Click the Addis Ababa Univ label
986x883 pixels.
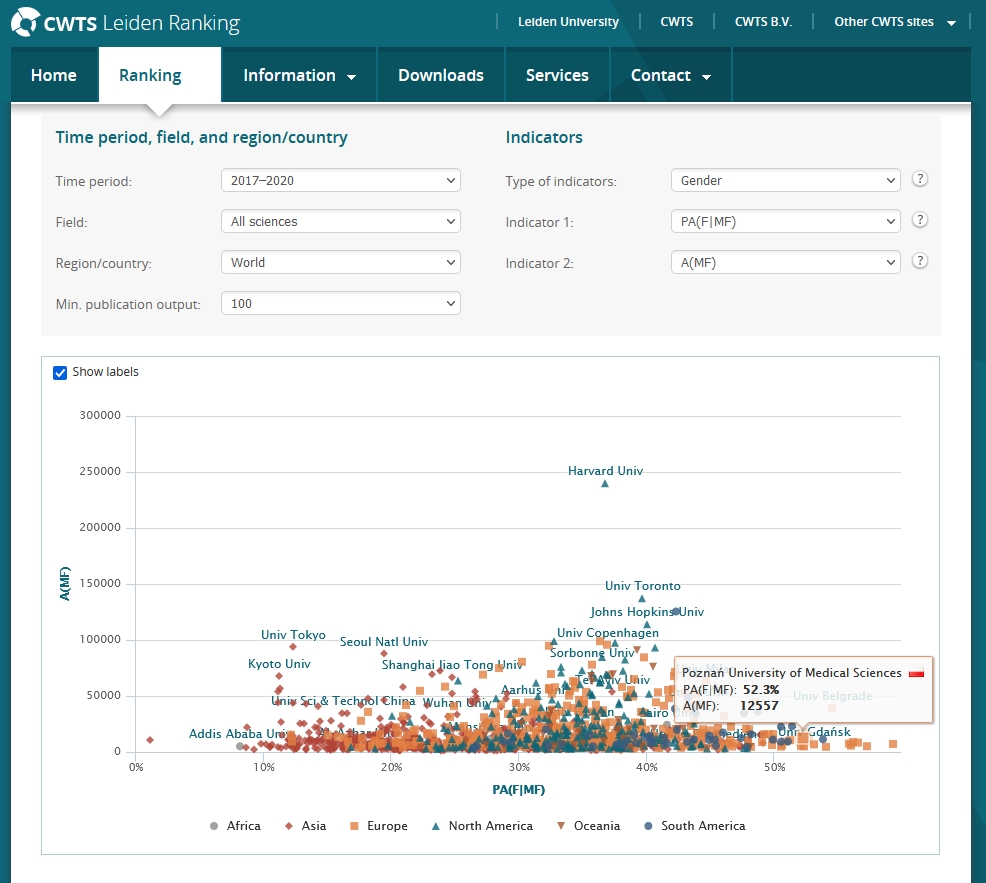coord(239,734)
